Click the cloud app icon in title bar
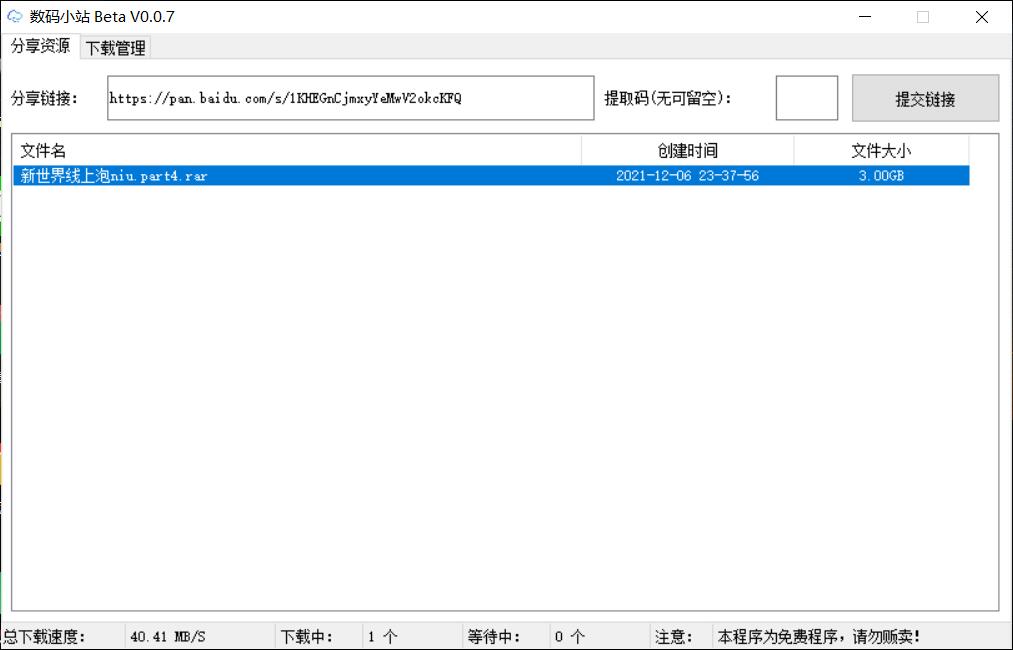This screenshot has width=1013, height=650. click(x=15, y=17)
